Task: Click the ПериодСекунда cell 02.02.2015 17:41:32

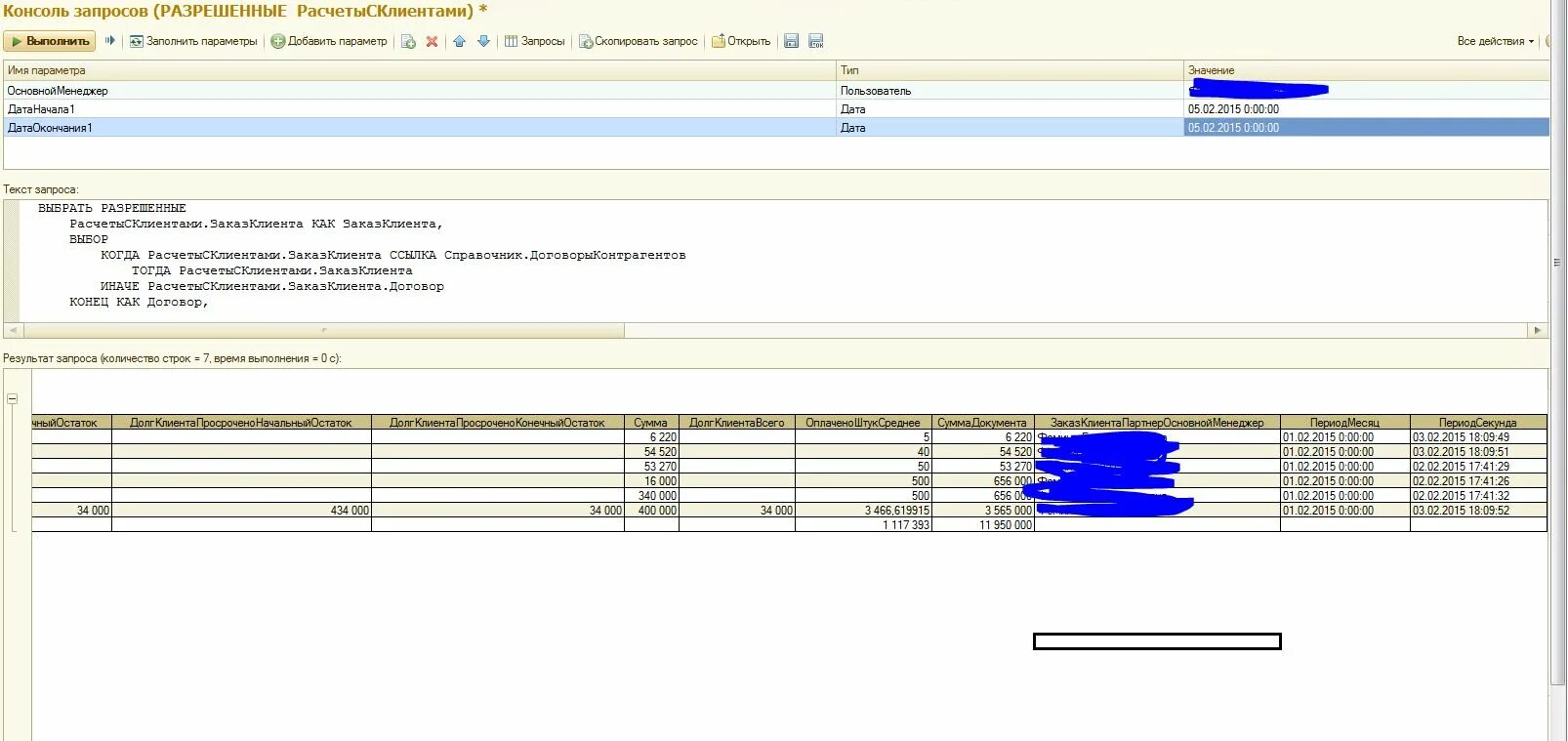Action: coord(1478,496)
